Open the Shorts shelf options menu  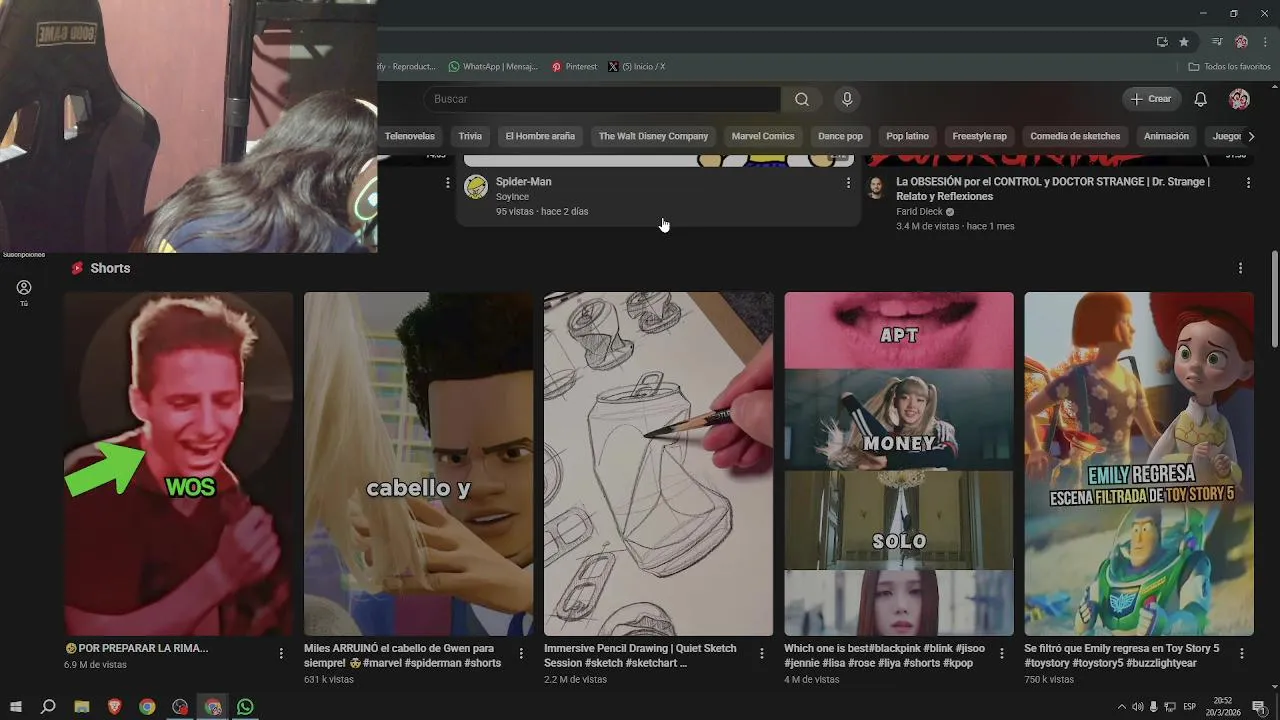pos(1240,268)
